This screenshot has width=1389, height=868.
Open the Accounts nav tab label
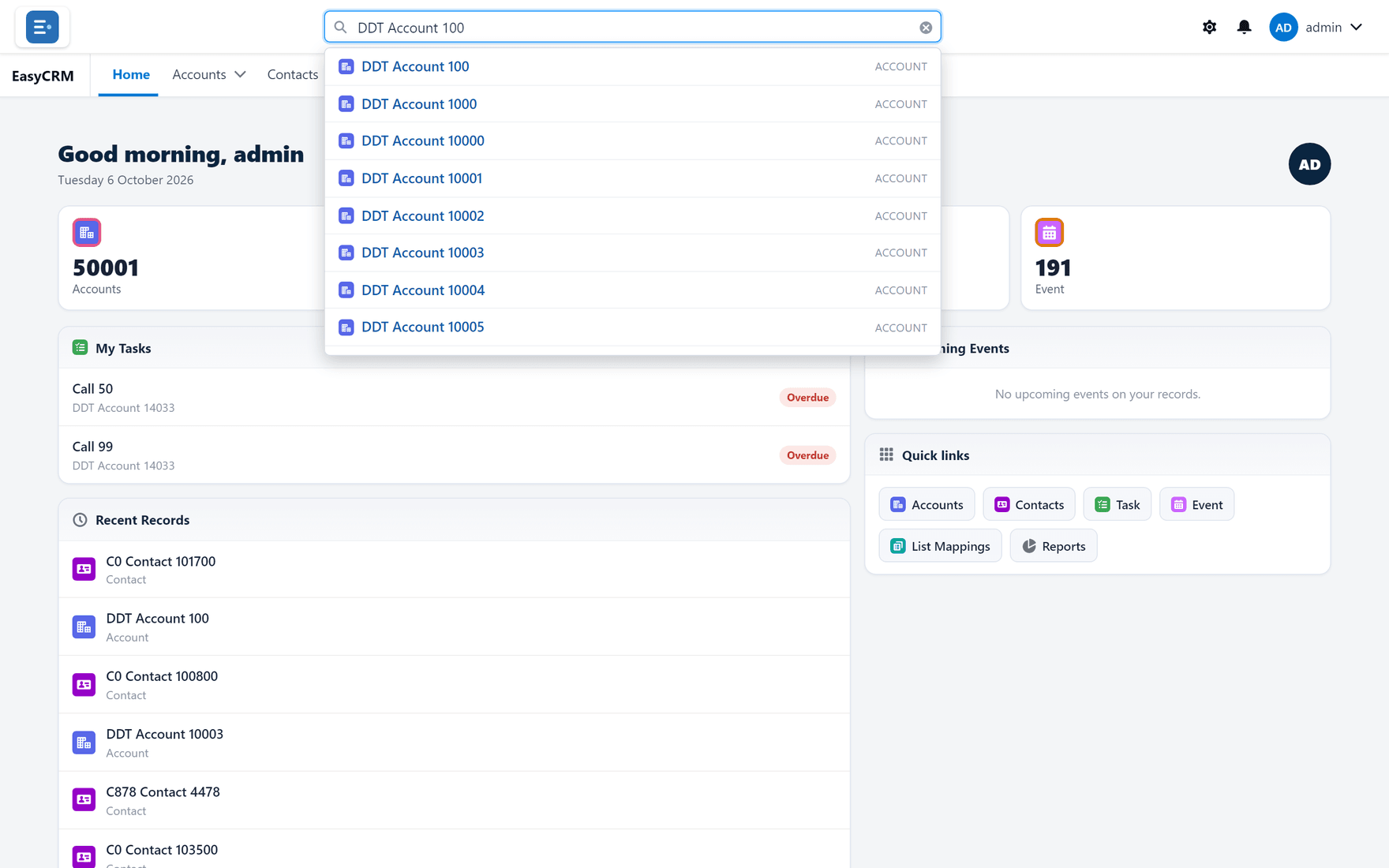(199, 74)
